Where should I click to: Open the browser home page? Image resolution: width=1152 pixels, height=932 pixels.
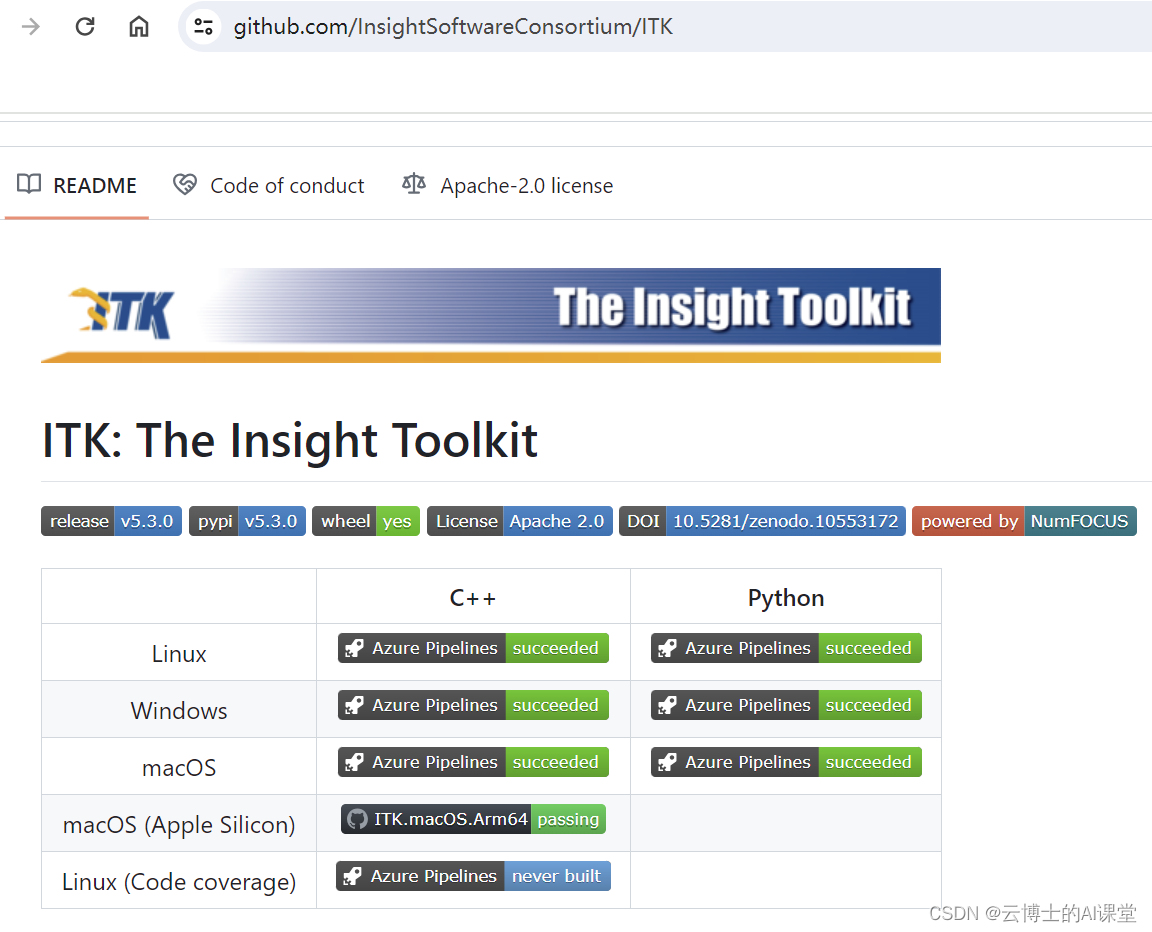pos(139,26)
